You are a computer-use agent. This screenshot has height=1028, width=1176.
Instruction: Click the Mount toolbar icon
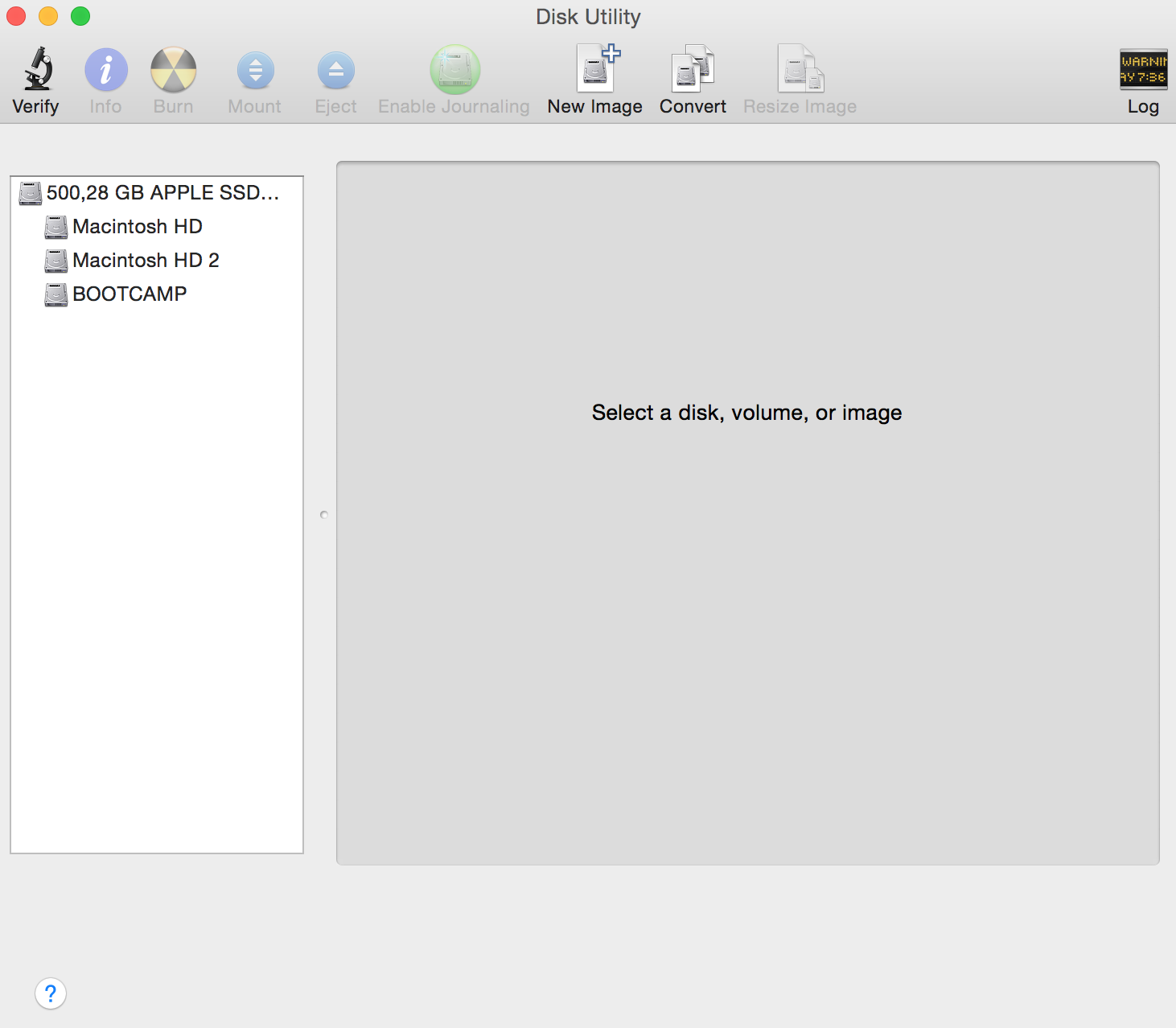[x=255, y=71]
